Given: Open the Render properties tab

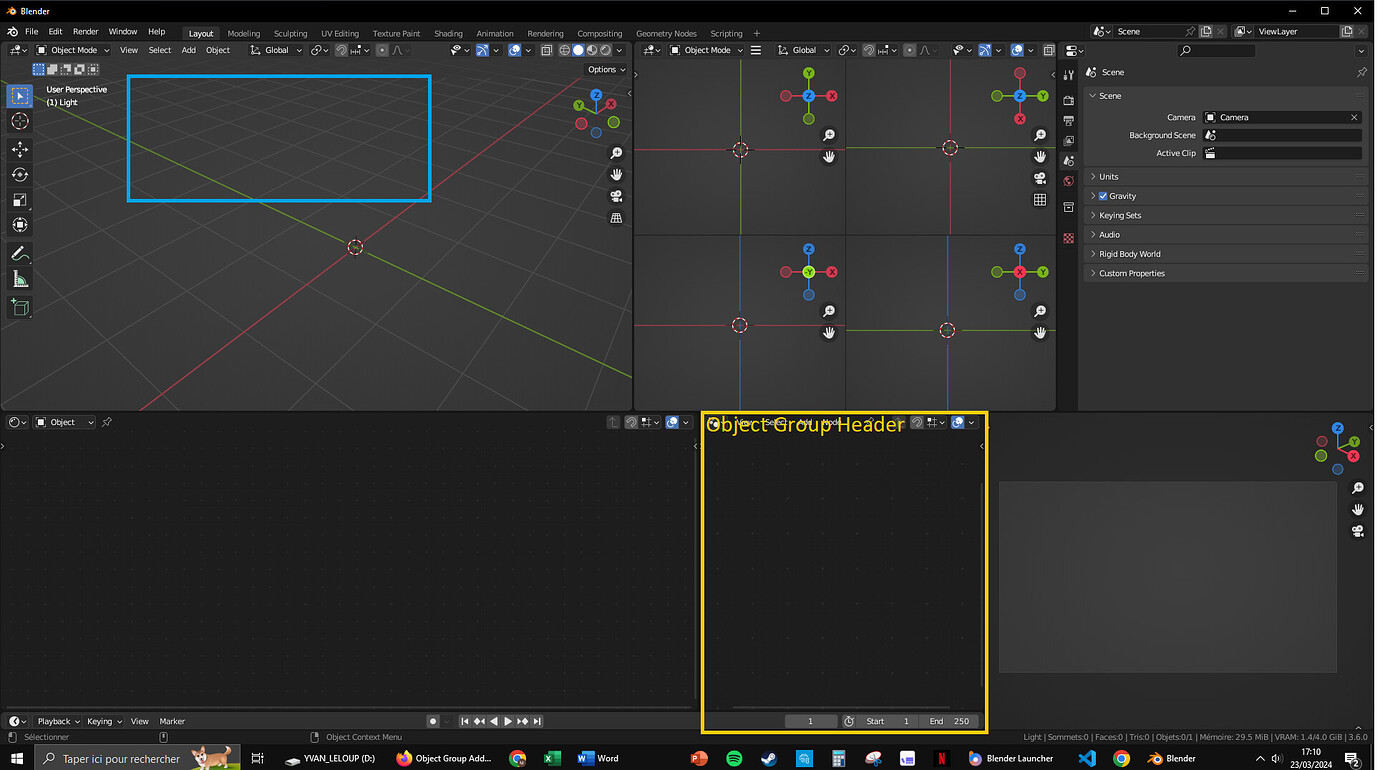Looking at the screenshot, I should click(x=1068, y=100).
